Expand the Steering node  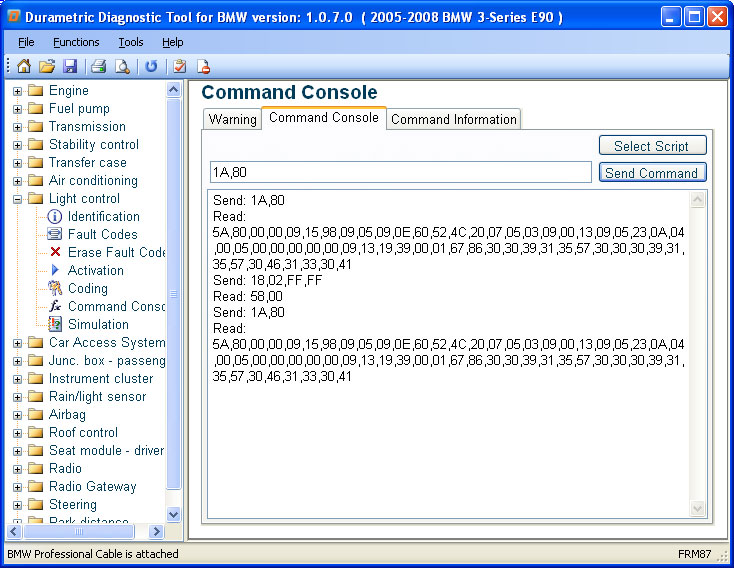point(17,505)
